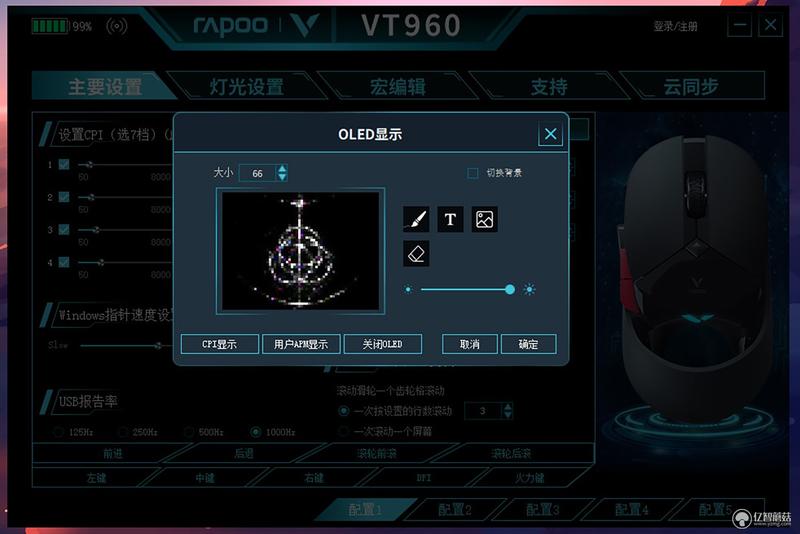Toggle the 切换背景 checkbox

(x=473, y=173)
